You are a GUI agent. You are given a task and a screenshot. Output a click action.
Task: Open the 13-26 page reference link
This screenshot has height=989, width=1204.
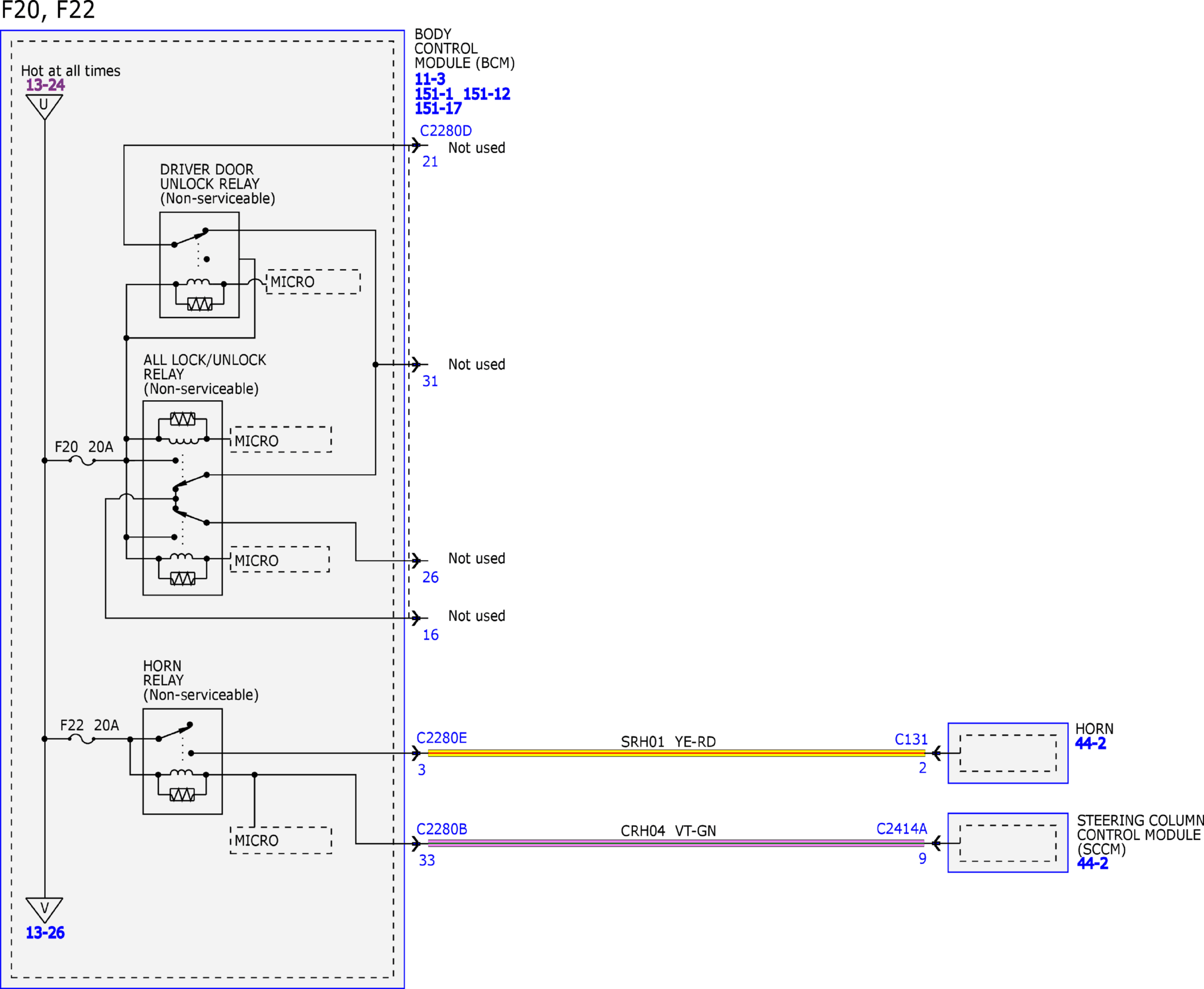[x=45, y=932]
